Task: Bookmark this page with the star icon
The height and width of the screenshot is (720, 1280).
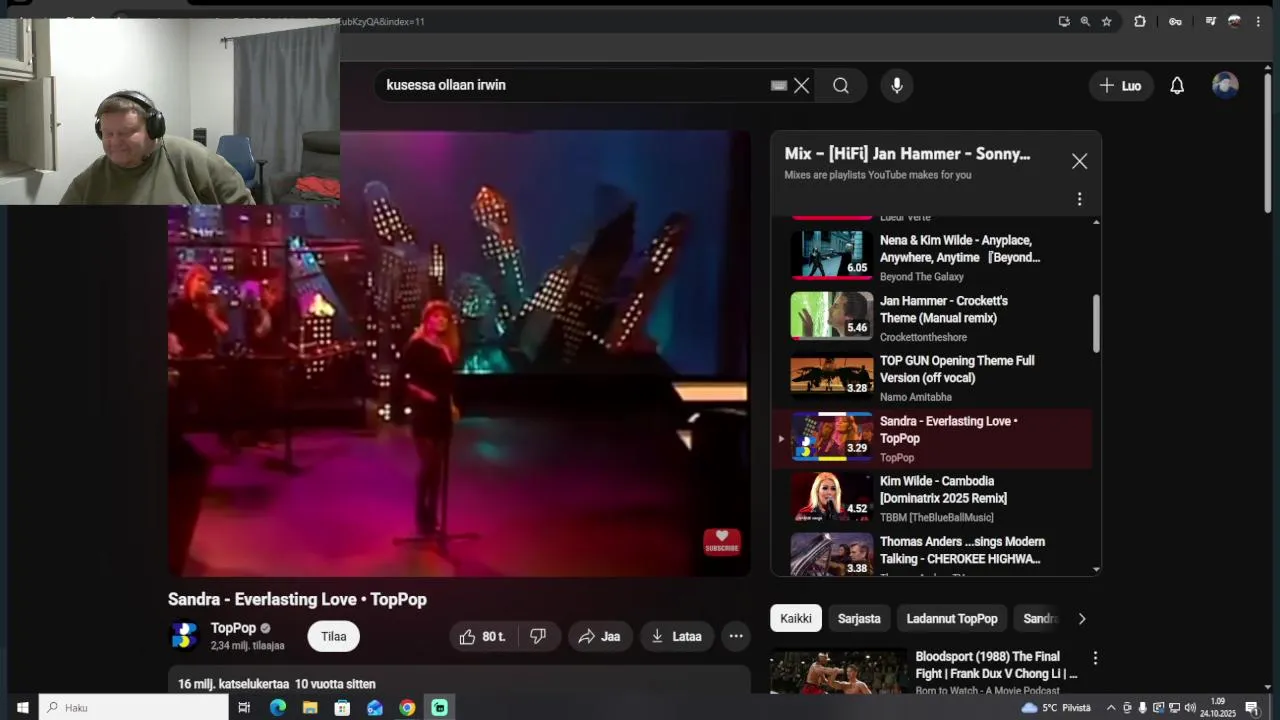Action: pyautogui.click(x=1106, y=21)
